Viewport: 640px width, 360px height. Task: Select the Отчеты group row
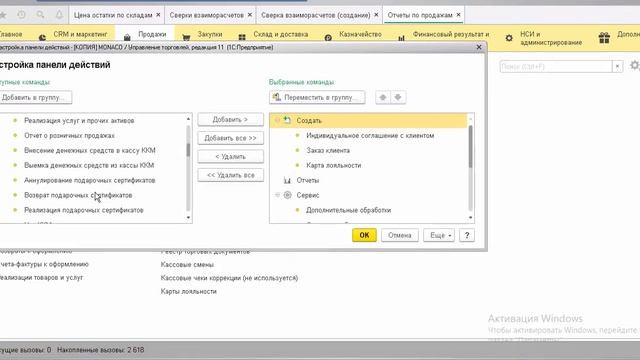[307, 180]
